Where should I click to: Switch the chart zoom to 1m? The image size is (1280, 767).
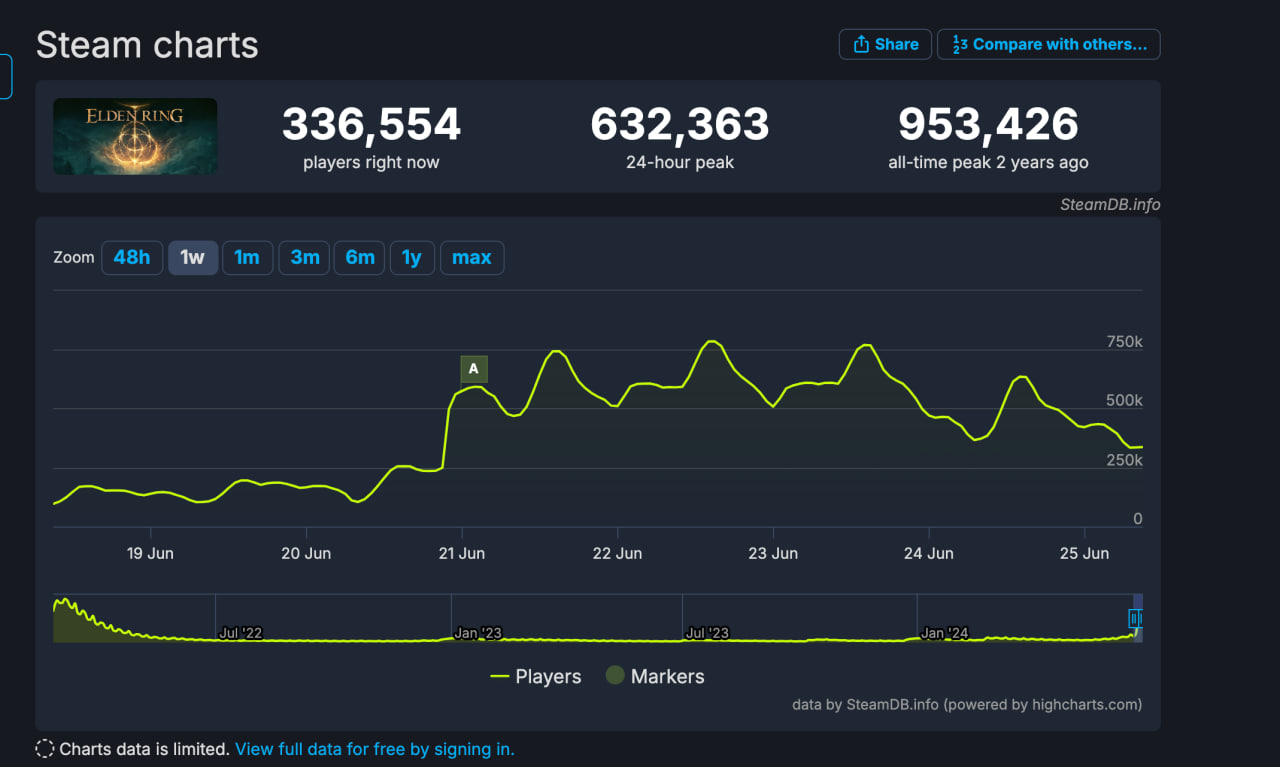coord(247,258)
